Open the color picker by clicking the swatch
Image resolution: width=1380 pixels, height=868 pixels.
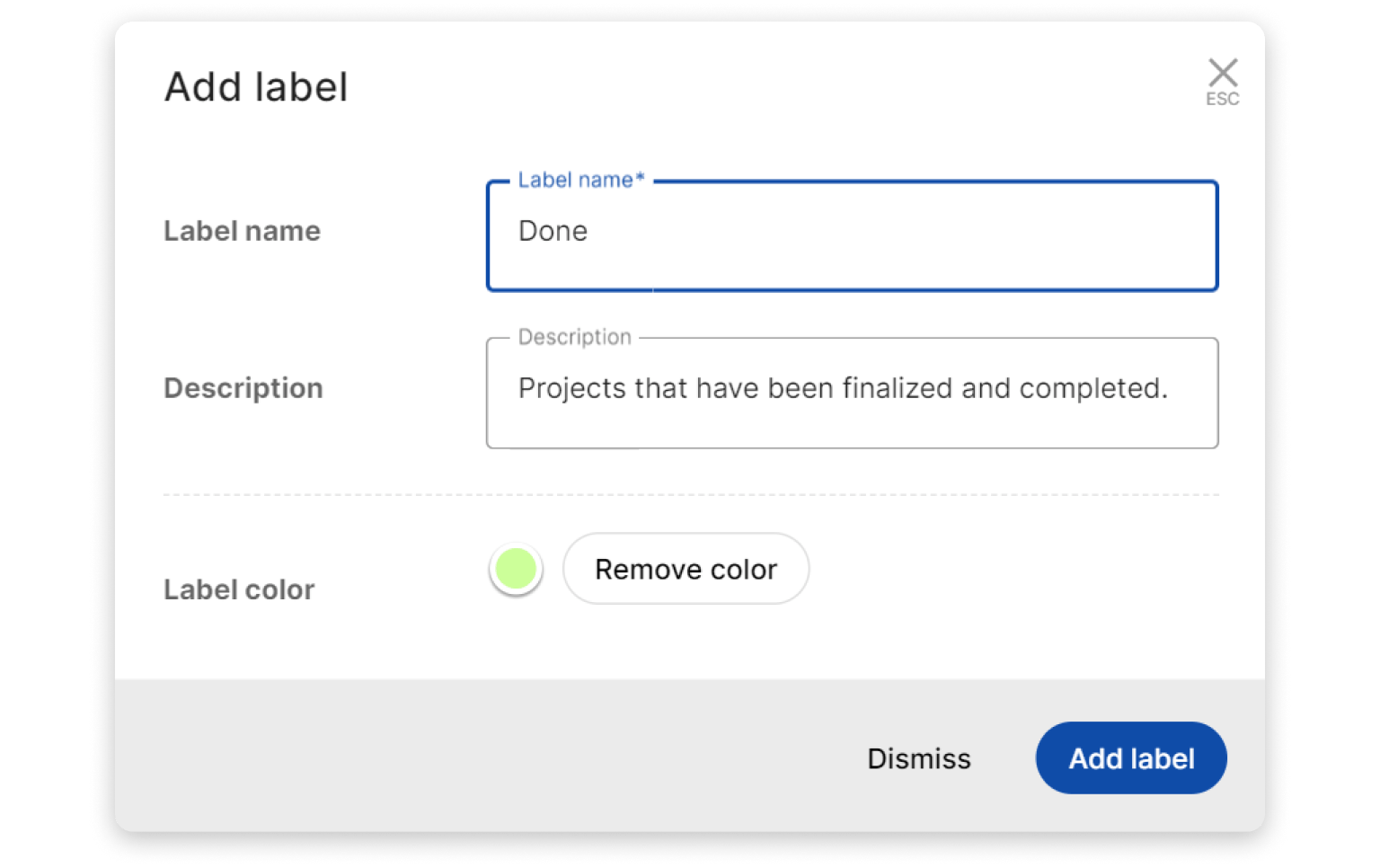point(515,569)
